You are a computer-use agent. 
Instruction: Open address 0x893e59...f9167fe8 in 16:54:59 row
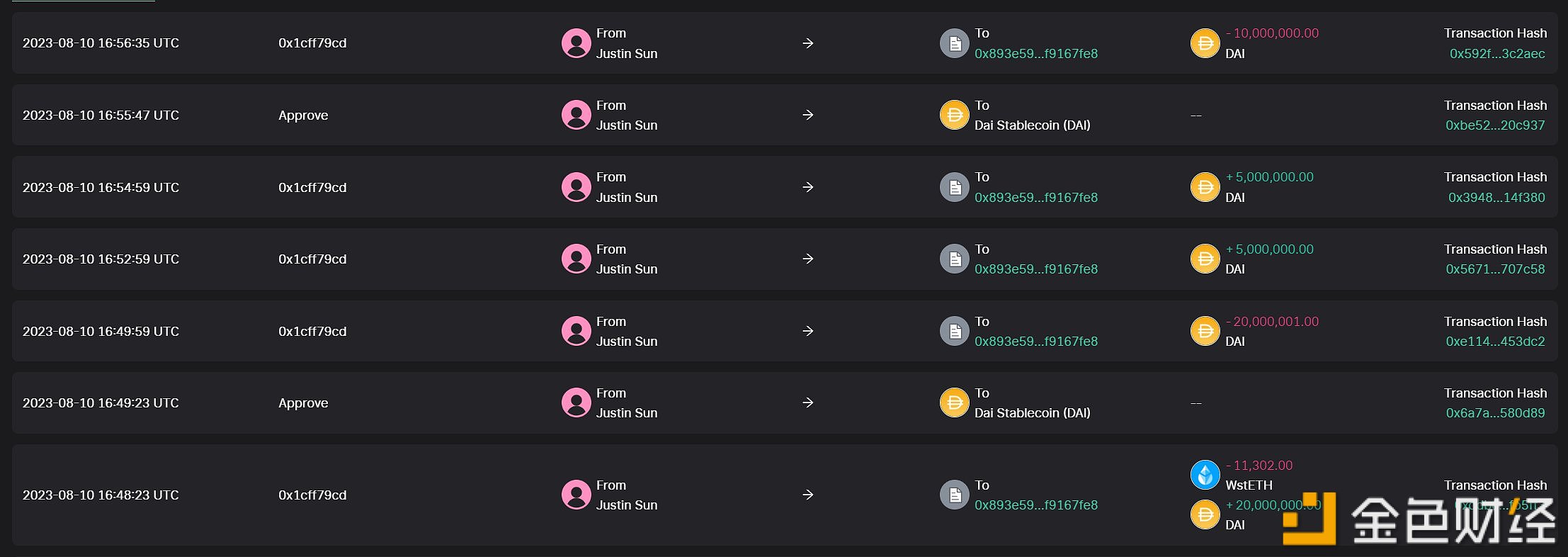point(1036,197)
